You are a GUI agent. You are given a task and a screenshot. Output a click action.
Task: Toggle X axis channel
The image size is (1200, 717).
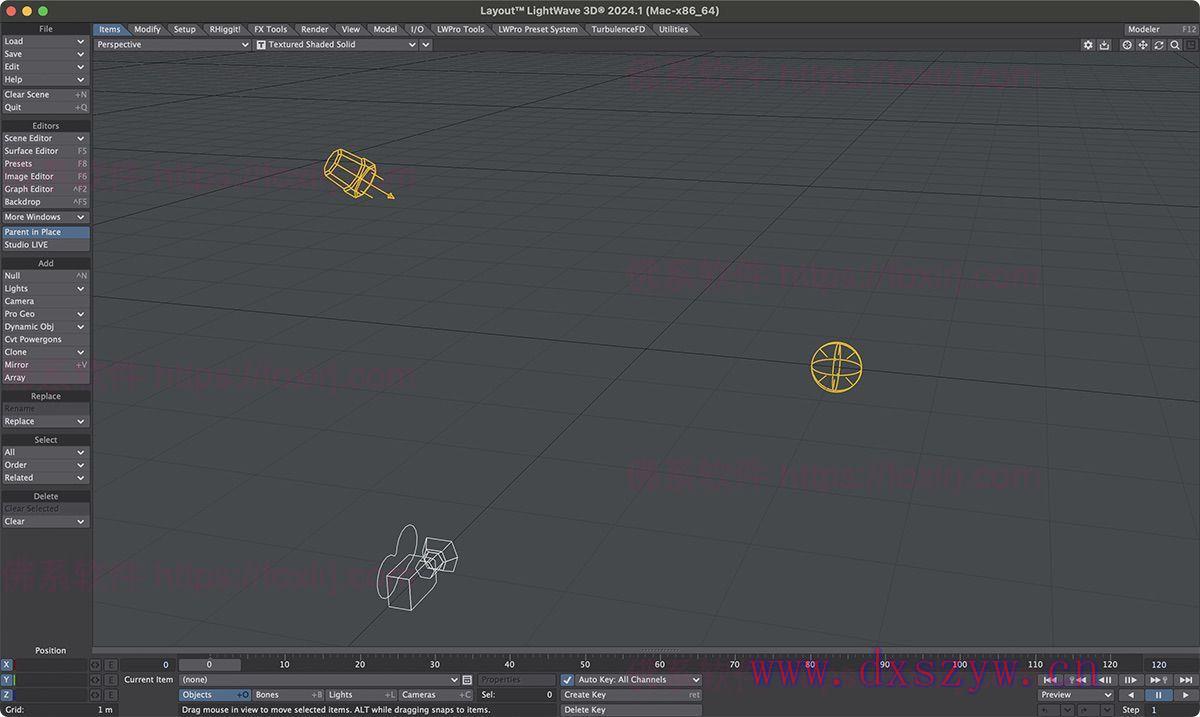click(x=7, y=665)
